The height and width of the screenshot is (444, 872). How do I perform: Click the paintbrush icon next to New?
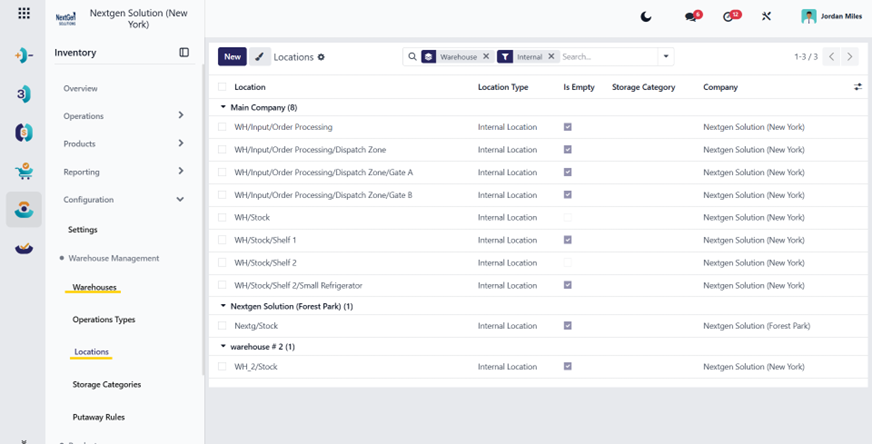[x=260, y=57]
